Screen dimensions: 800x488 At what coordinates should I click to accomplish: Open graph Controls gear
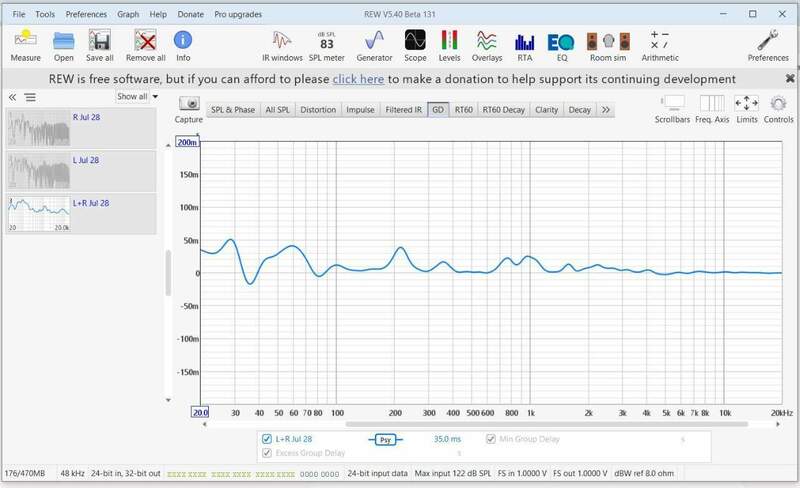tap(778, 109)
